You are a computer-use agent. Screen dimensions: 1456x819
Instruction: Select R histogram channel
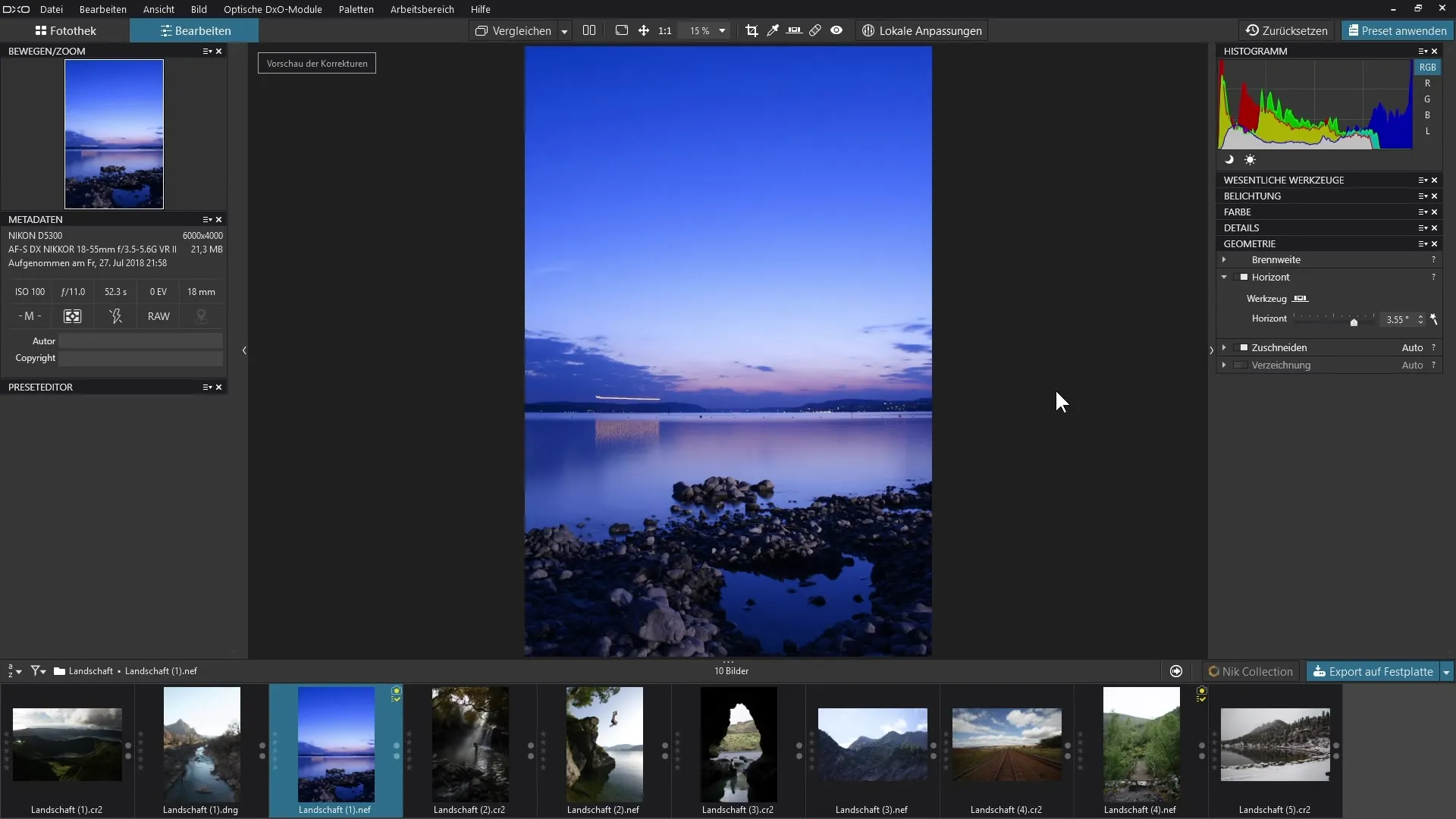tap(1427, 83)
